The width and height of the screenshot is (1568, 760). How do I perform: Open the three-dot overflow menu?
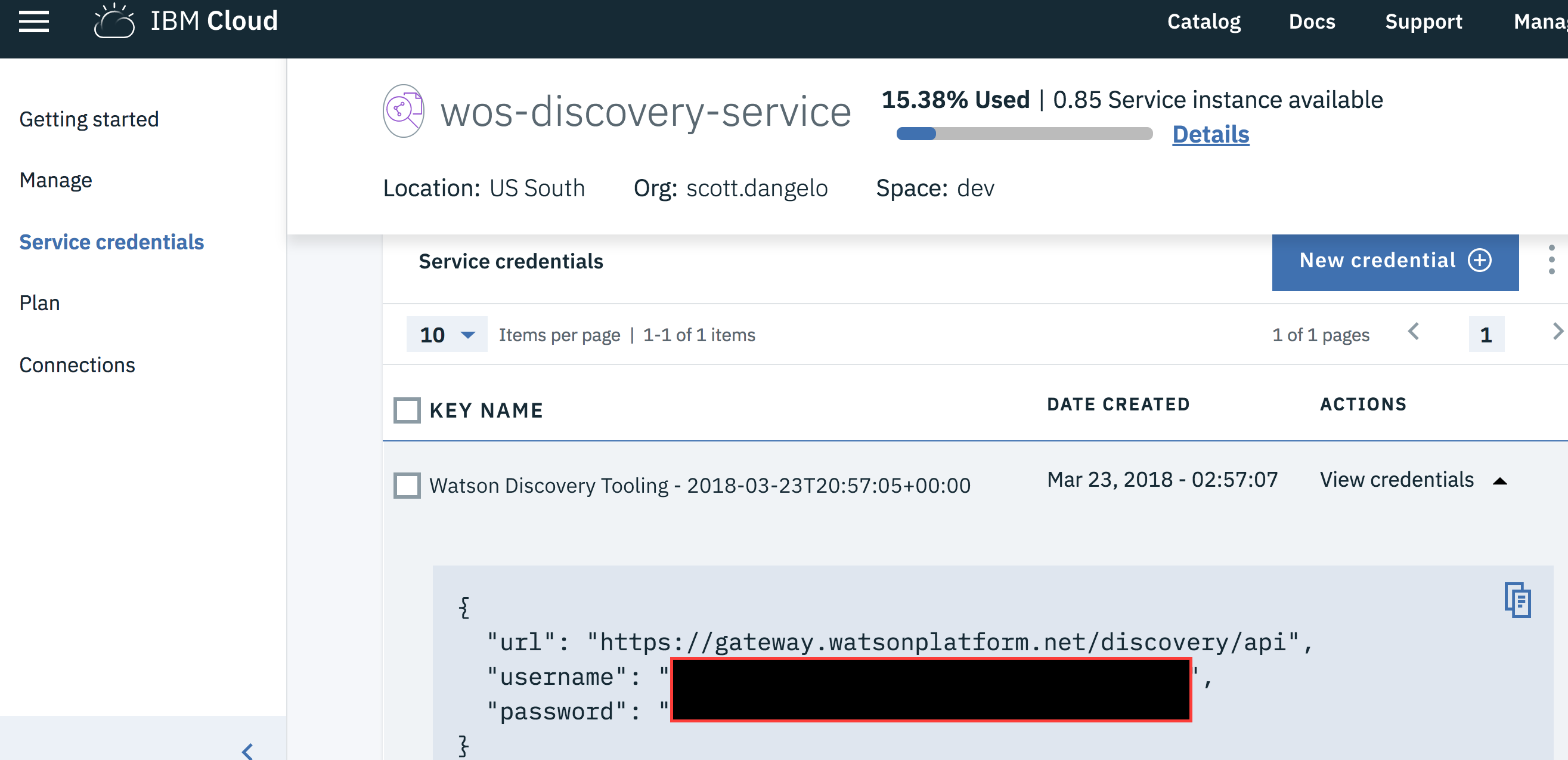point(1551,260)
